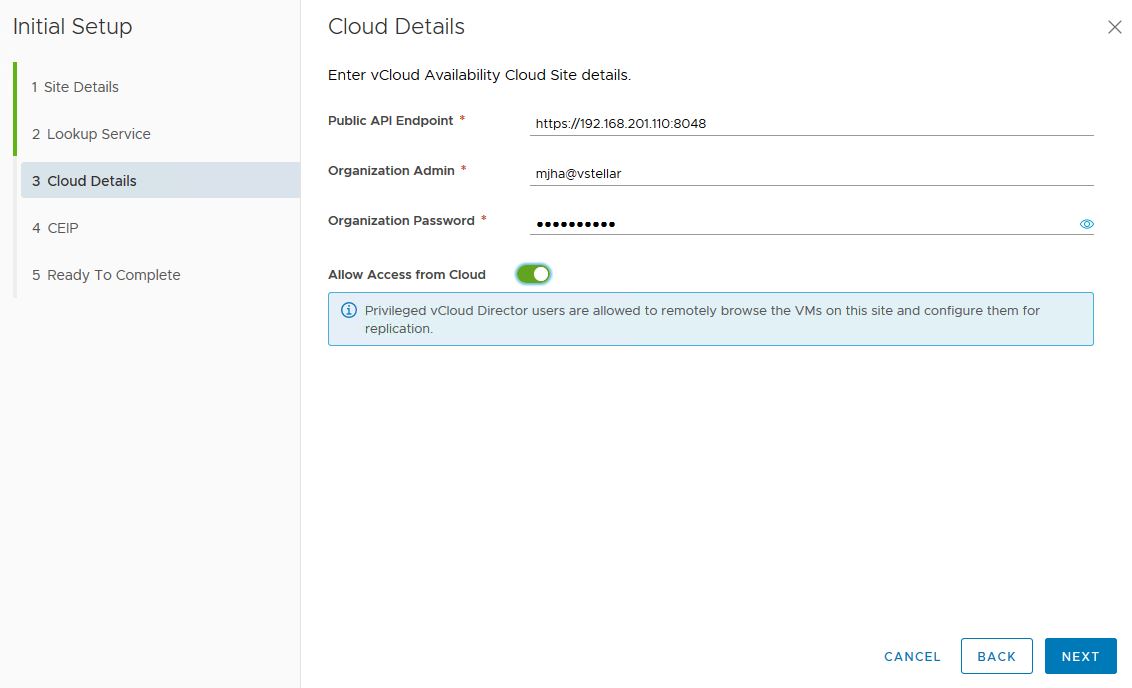Screen dimensions: 1132x688
Task: Close the Initial Setup wizard with the X
Action: (x=1114, y=28)
